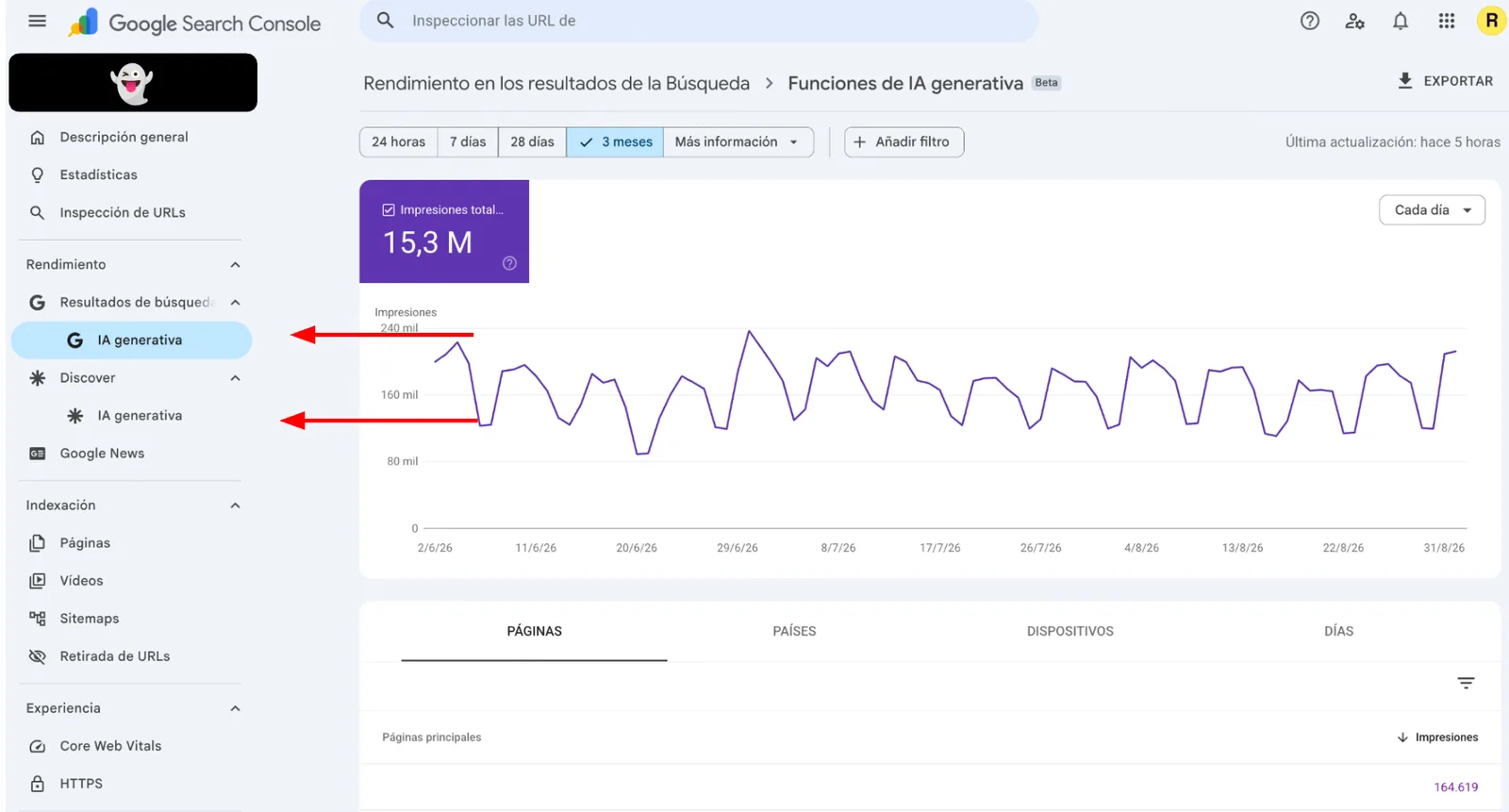The width and height of the screenshot is (1509, 812).
Task: Select the 3 meses date range
Action: [x=615, y=142]
